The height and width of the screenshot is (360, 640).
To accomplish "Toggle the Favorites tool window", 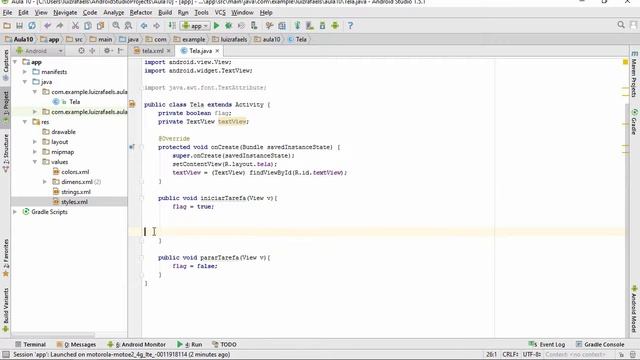I will click(6, 258).
